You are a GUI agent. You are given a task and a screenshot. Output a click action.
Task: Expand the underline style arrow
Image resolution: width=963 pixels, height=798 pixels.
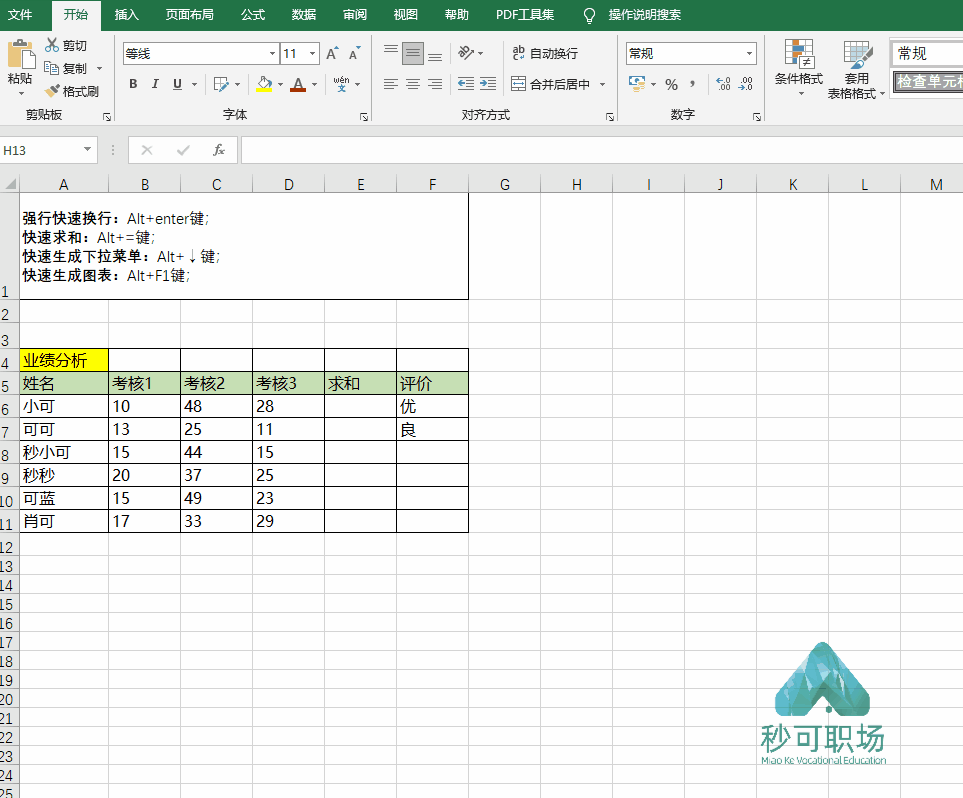pyautogui.click(x=194, y=84)
